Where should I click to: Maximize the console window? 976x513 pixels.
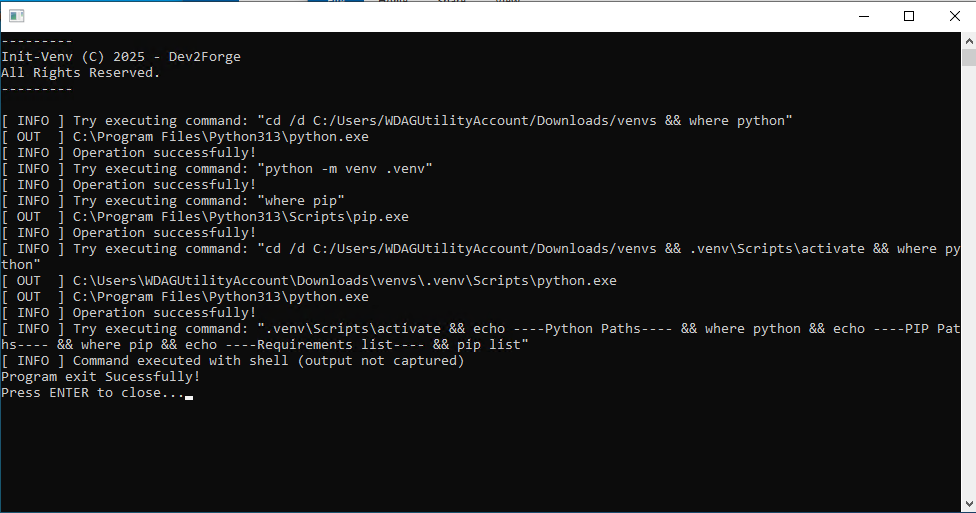[908, 16]
